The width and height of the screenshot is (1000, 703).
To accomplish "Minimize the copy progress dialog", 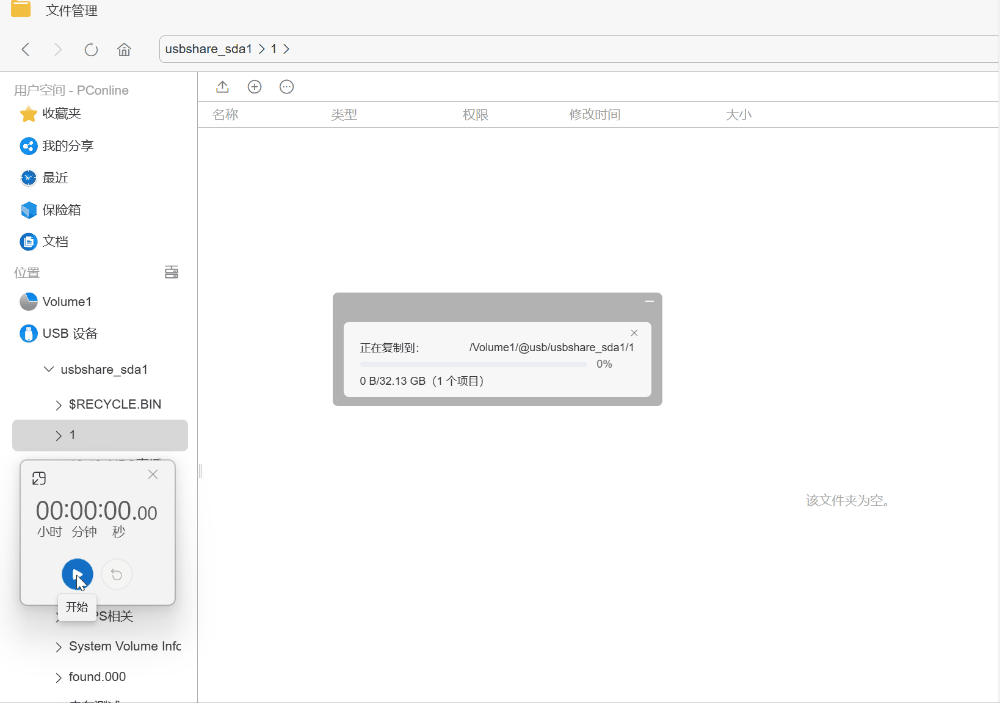I will tap(649, 301).
